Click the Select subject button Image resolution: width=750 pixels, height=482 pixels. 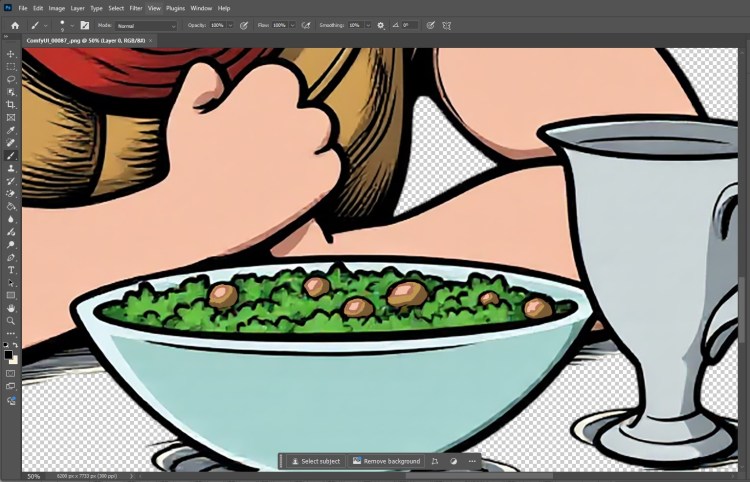pos(316,461)
